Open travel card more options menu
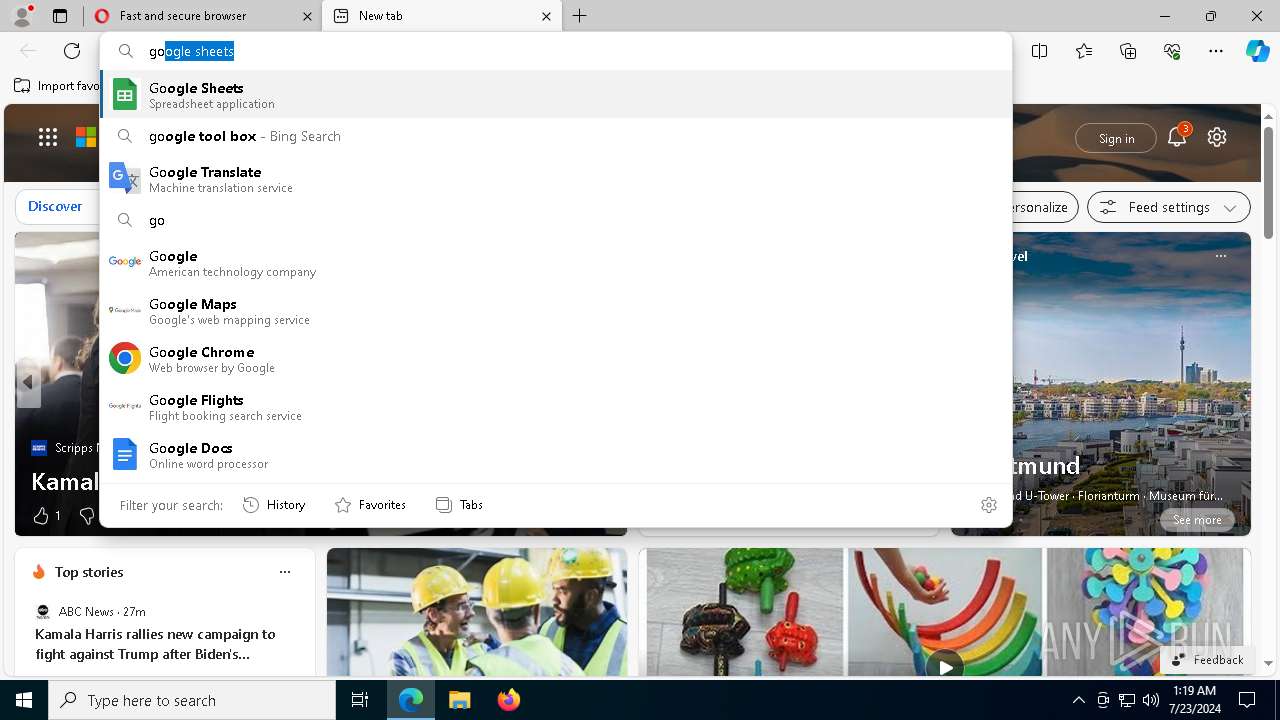1280x720 pixels. (1221, 256)
